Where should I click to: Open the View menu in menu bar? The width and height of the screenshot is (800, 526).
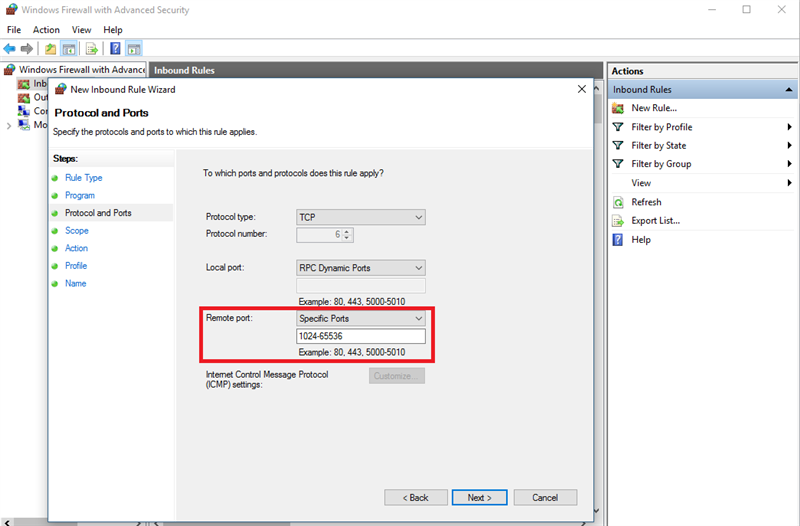tap(81, 30)
